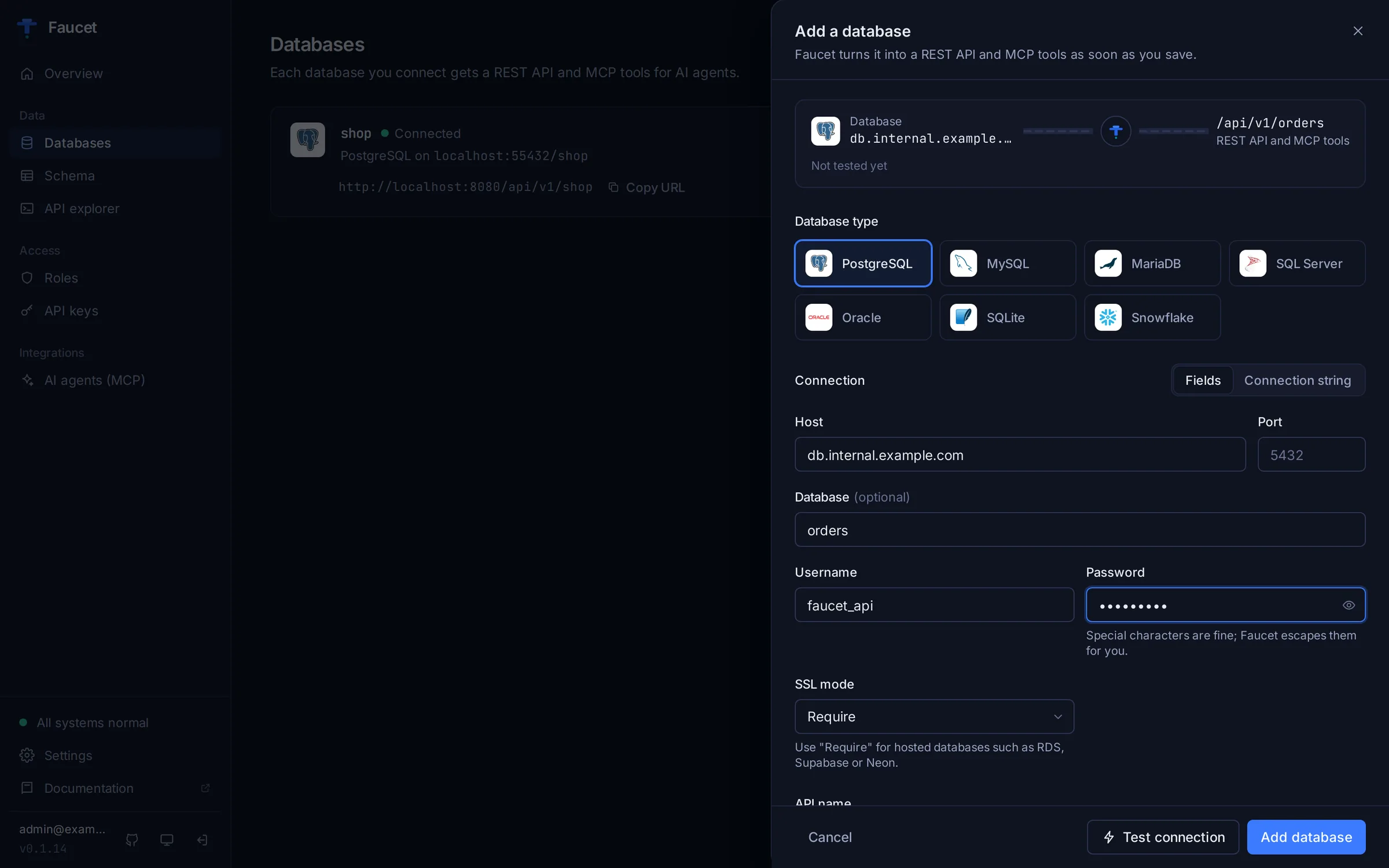This screenshot has width=1389, height=868.
Task: Click the admin account email text
Action: (x=63, y=829)
